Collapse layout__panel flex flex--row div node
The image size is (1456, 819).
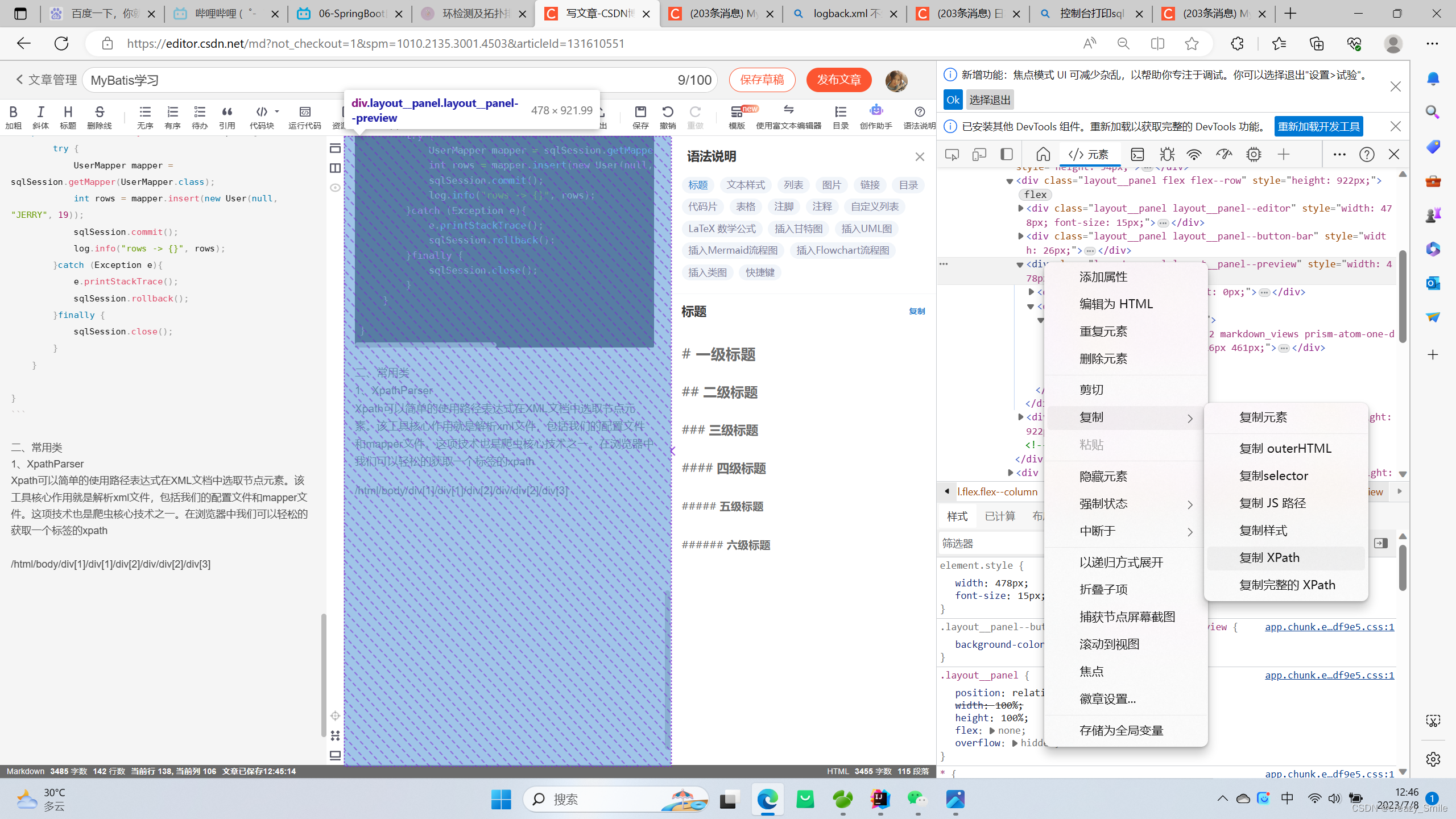click(x=1010, y=181)
